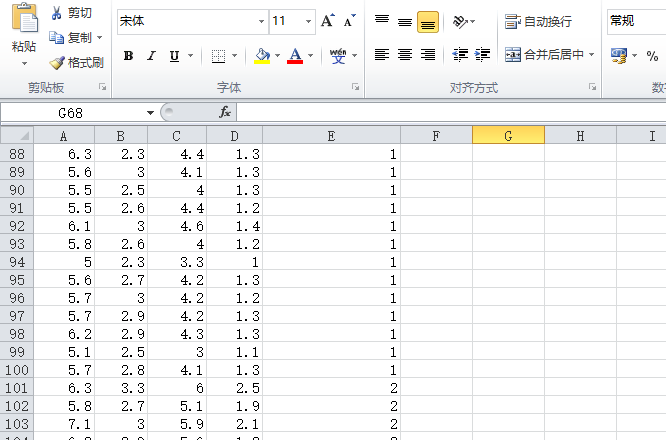Toggle Bold formatting
Screen dimensions: 666x440
128,56
